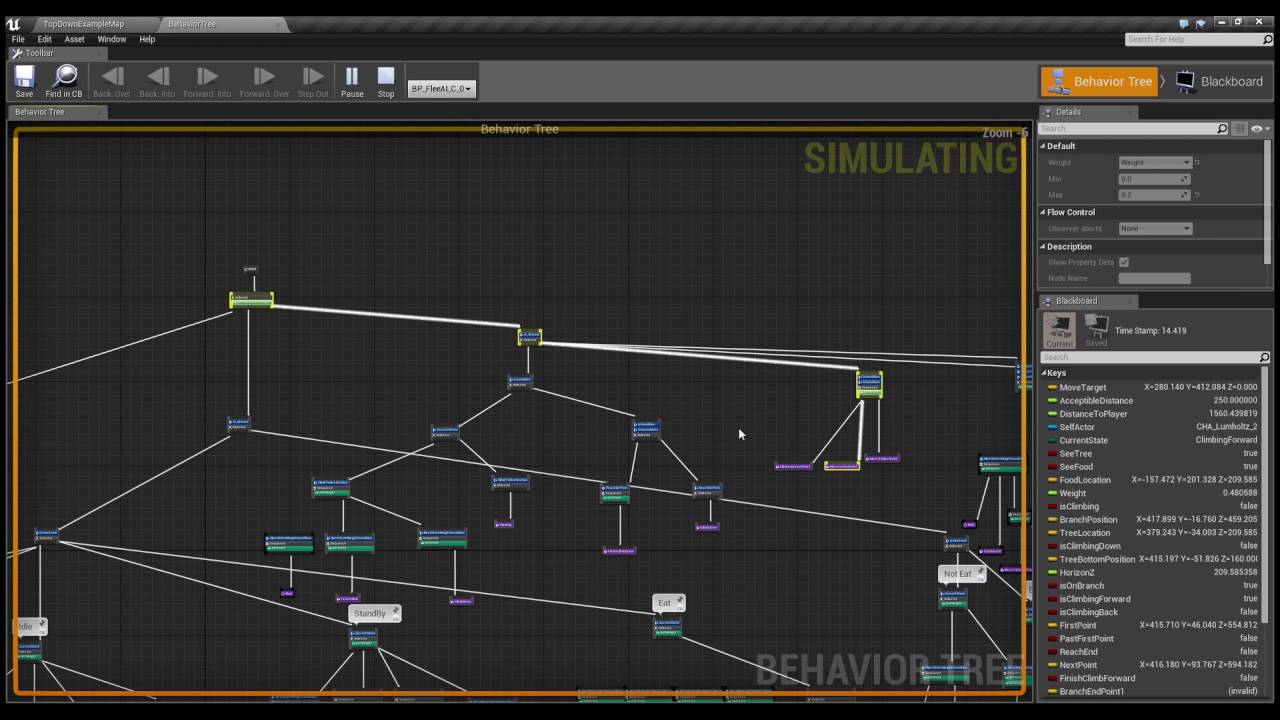Show Current blackboard values

1059,331
